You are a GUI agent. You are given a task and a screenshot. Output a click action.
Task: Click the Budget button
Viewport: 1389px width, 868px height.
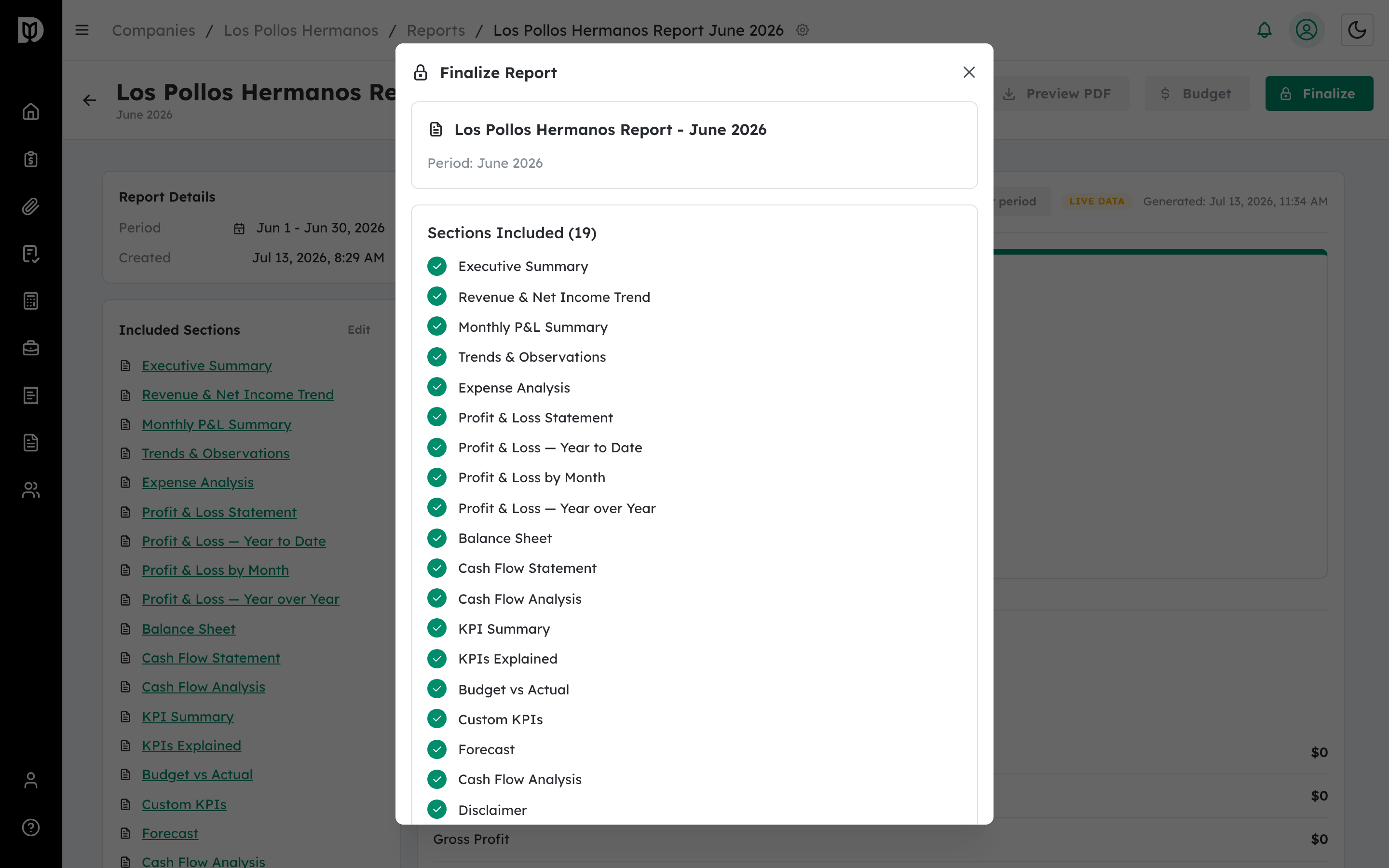1197,94
